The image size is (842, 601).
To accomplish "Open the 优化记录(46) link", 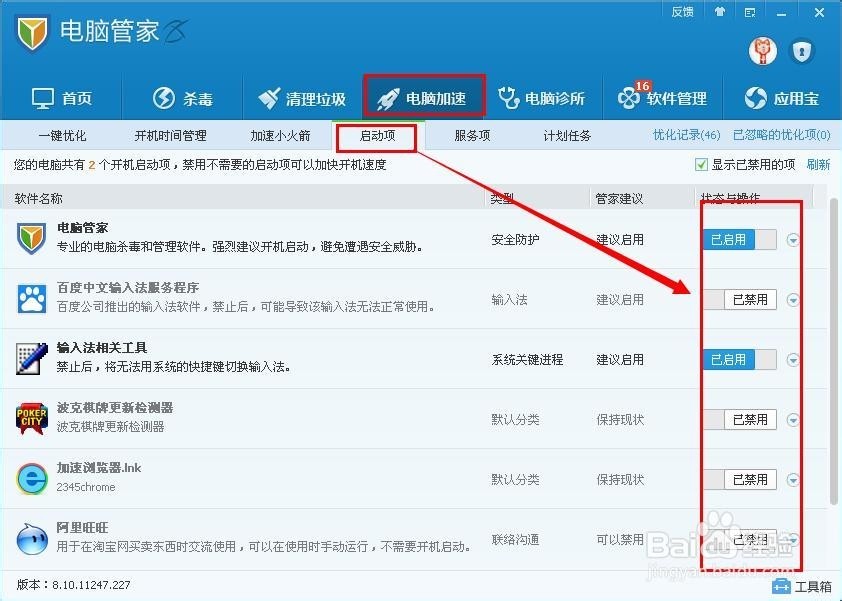I will click(x=686, y=135).
